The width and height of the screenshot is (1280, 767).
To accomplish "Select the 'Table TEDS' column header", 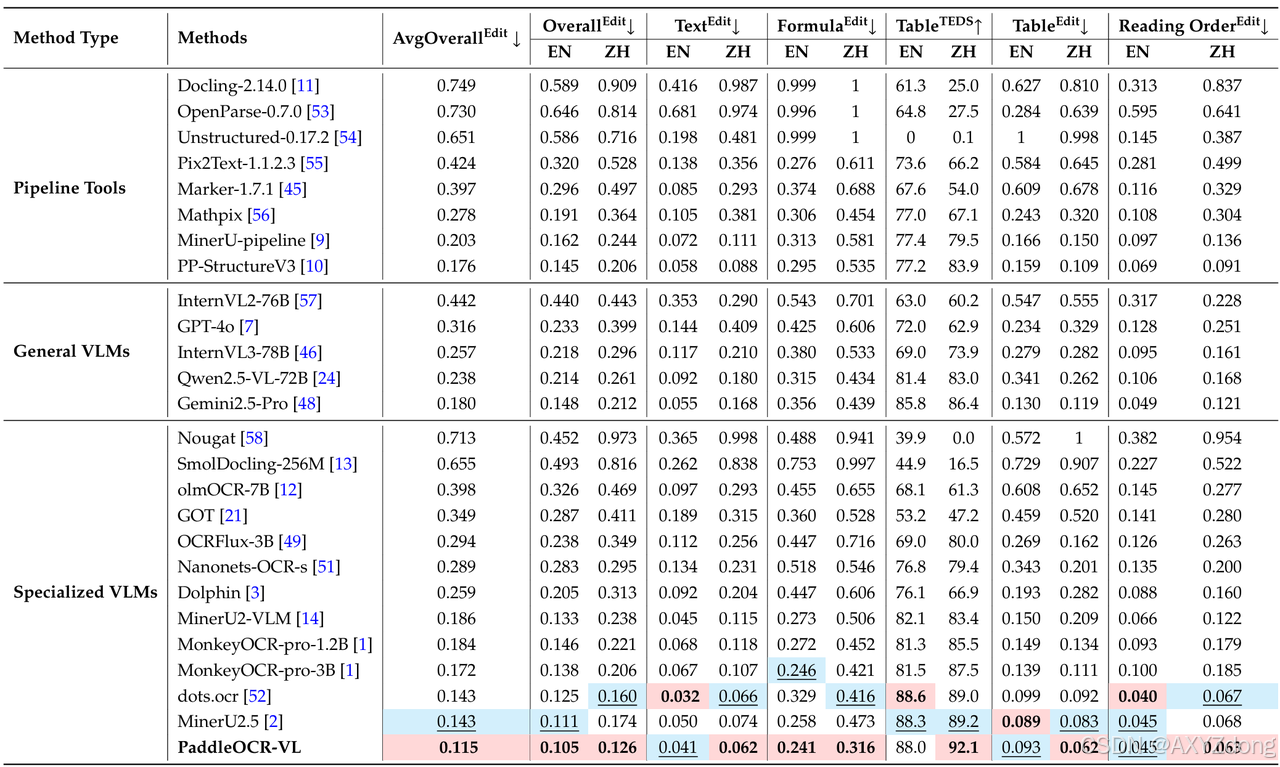I will (x=938, y=27).
